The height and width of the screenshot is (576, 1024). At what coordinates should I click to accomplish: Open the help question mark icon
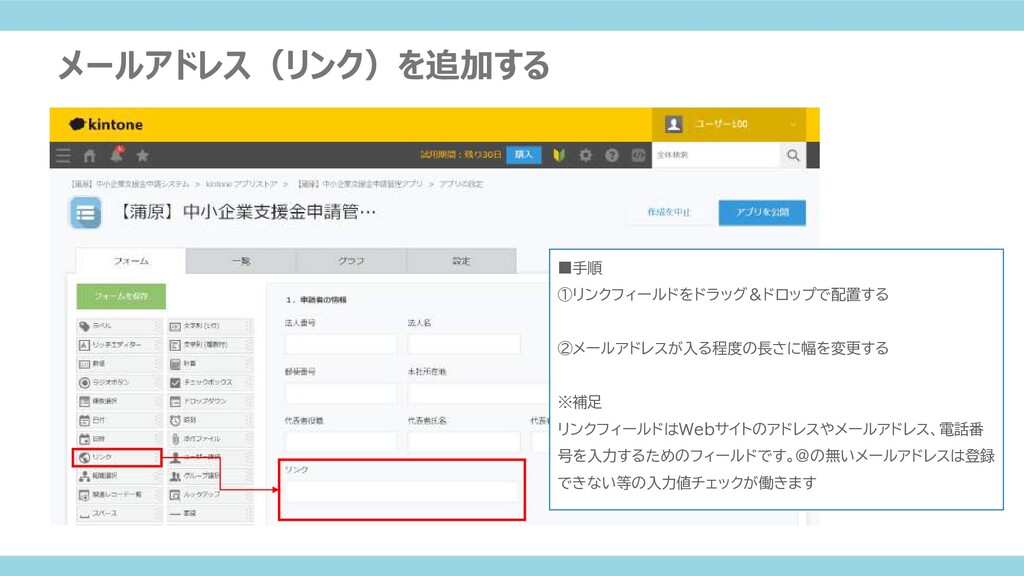coord(612,155)
